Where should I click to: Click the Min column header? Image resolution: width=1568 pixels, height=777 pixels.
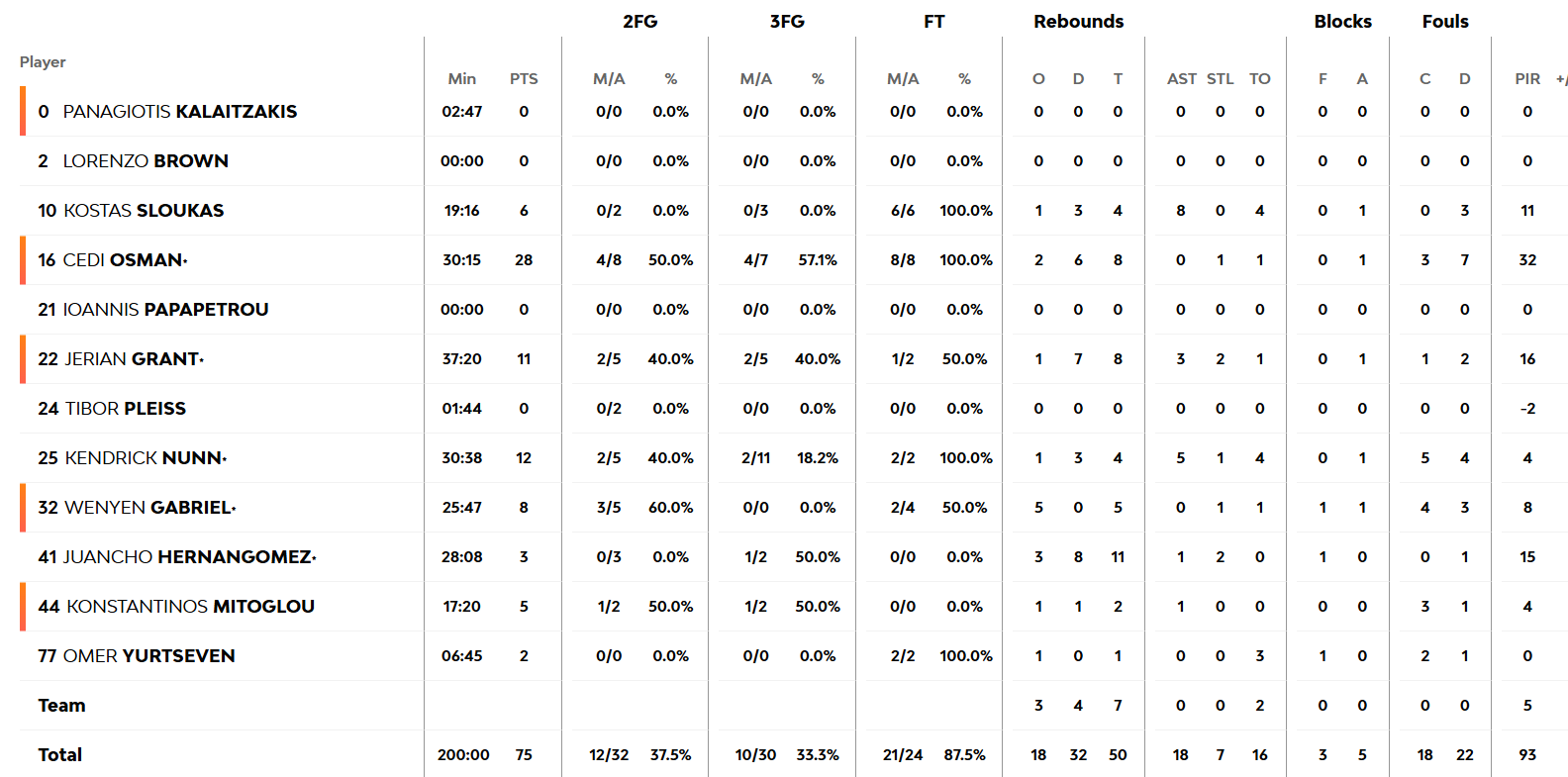pyautogui.click(x=462, y=79)
